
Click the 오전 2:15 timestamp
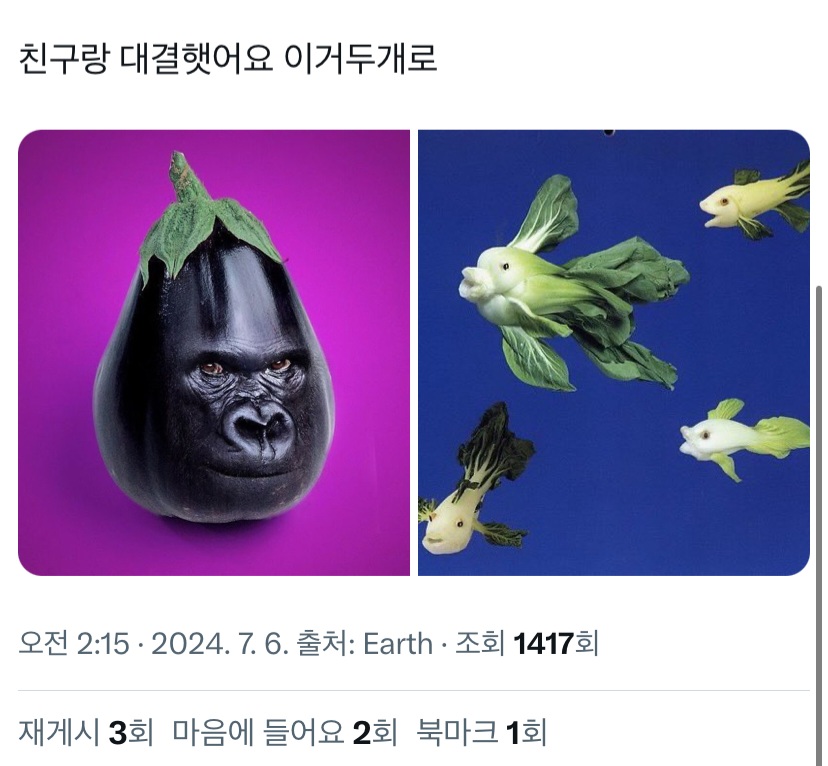tap(73, 644)
